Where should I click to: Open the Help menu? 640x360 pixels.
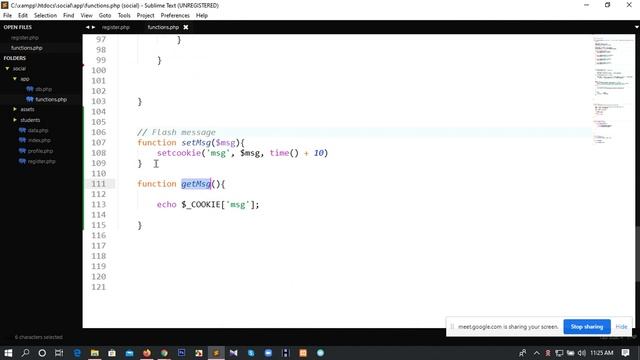point(202,16)
